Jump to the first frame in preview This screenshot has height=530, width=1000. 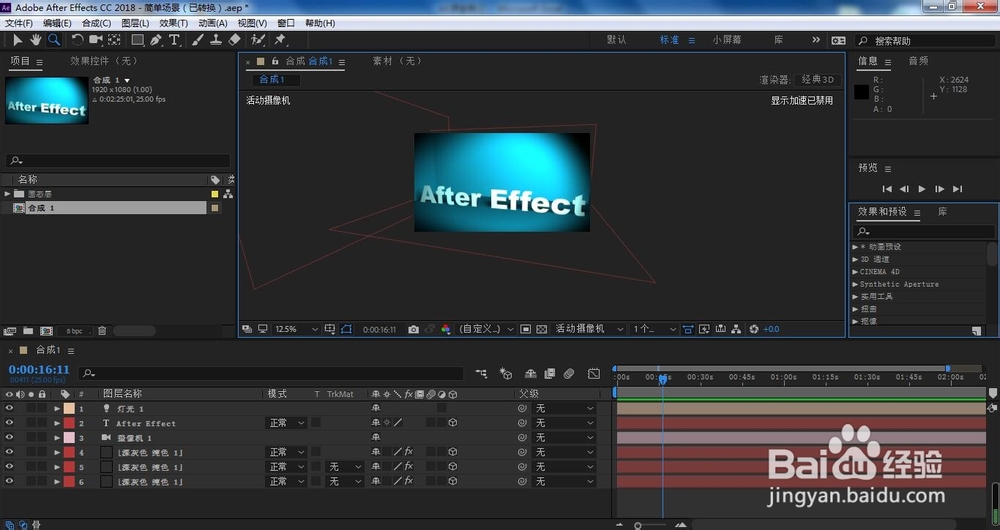886,189
